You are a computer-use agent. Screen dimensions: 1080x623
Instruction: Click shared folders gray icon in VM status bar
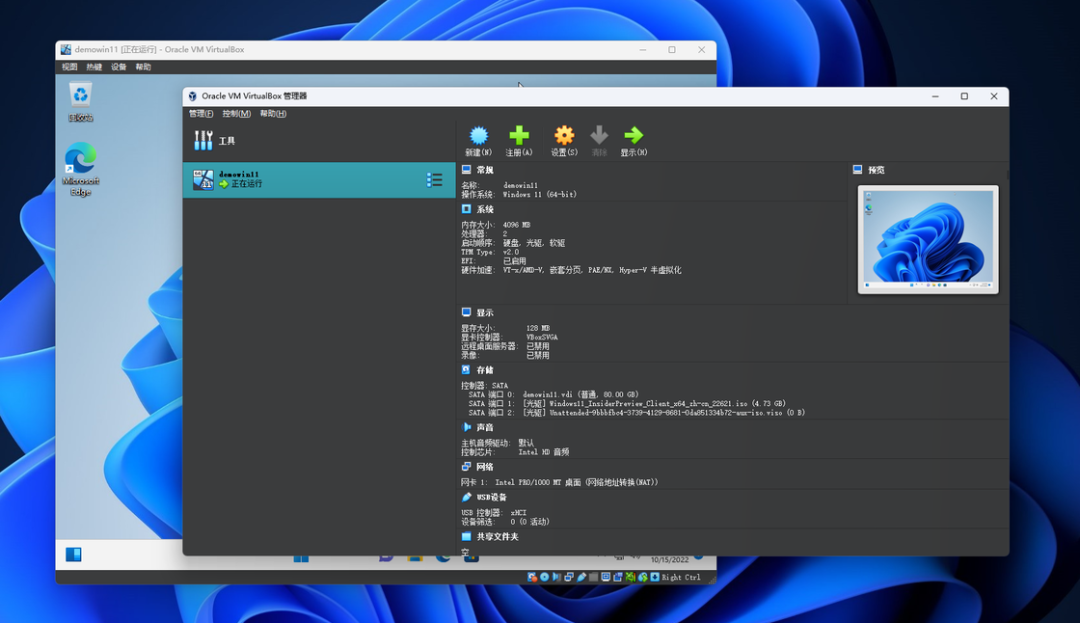(x=594, y=577)
